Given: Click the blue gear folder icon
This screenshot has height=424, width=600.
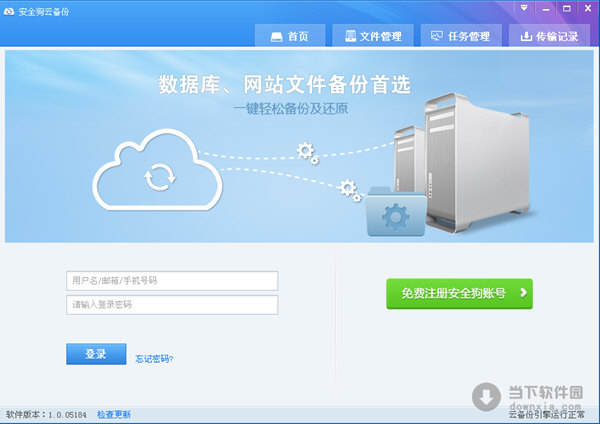Looking at the screenshot, I should (396, 212).
